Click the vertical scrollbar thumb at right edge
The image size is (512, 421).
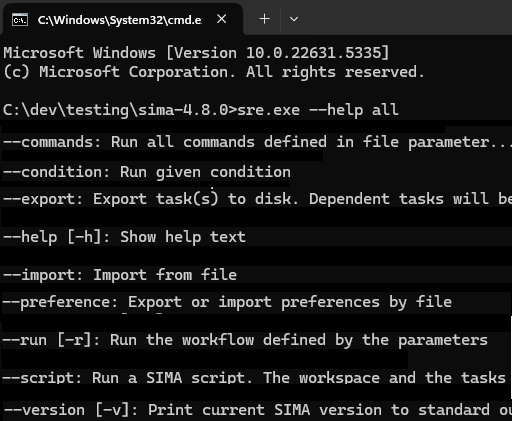tap(511, 357)
